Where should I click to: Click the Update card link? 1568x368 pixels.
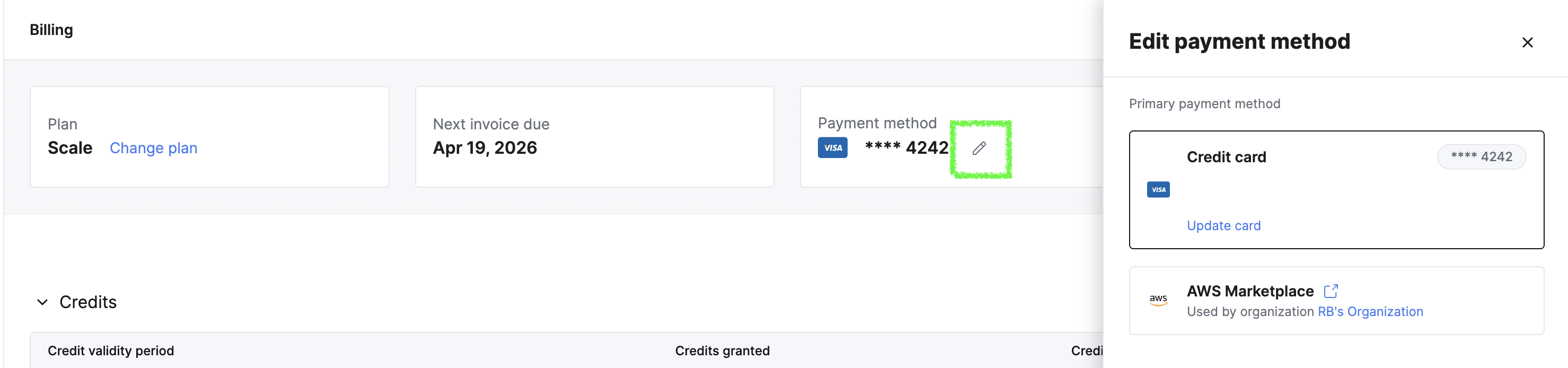[x=1223, y=225]
